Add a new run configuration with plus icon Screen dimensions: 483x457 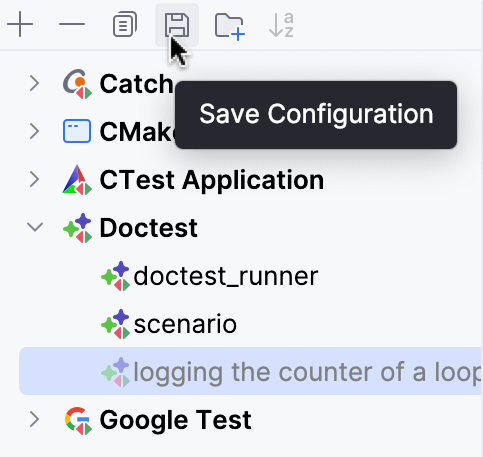(x=20, y=24)
